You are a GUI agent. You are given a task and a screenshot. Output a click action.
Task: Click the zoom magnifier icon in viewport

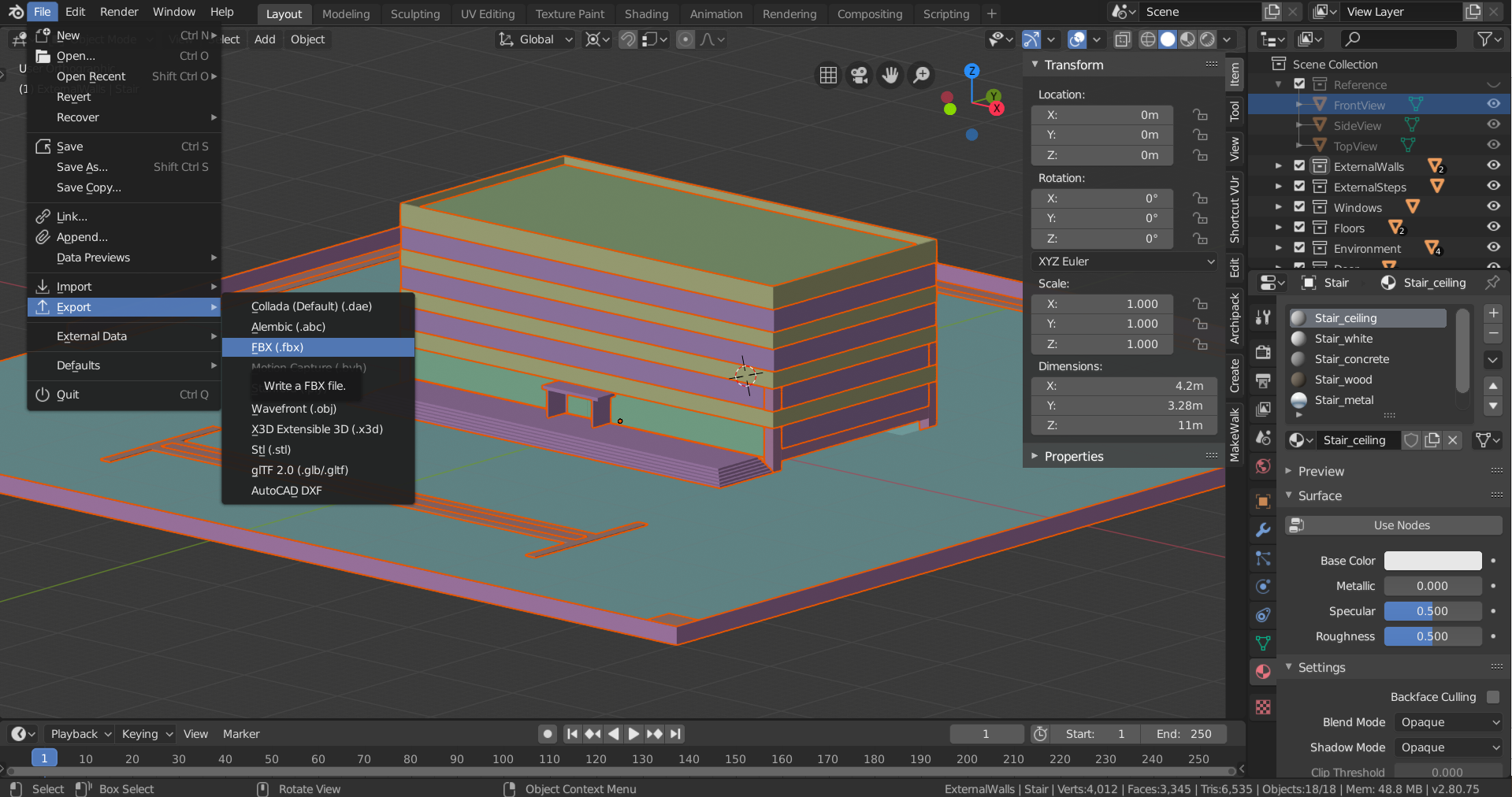(921, 75)
